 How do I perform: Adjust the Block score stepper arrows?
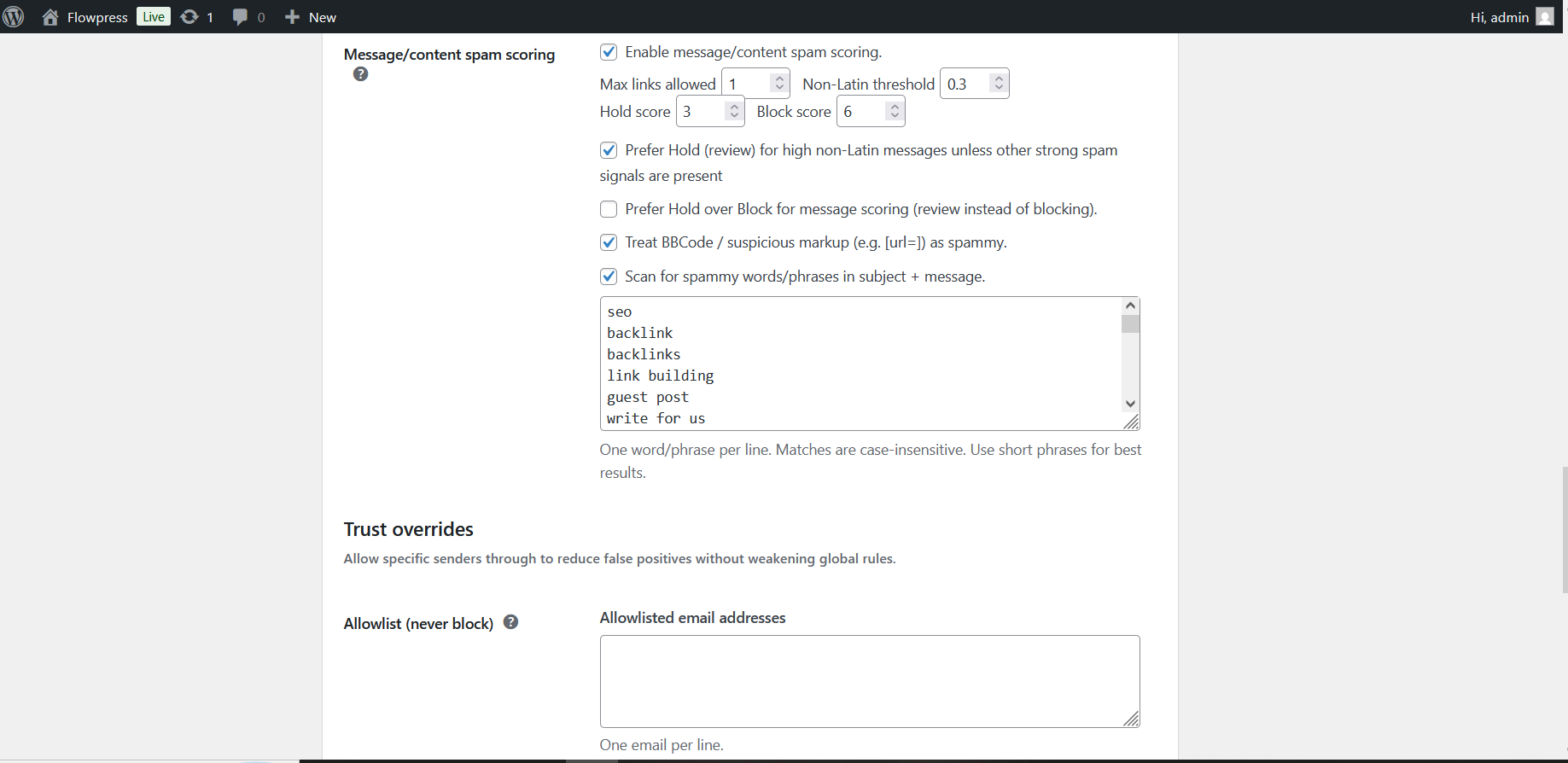pyautogui.click(x=895, y=111)
